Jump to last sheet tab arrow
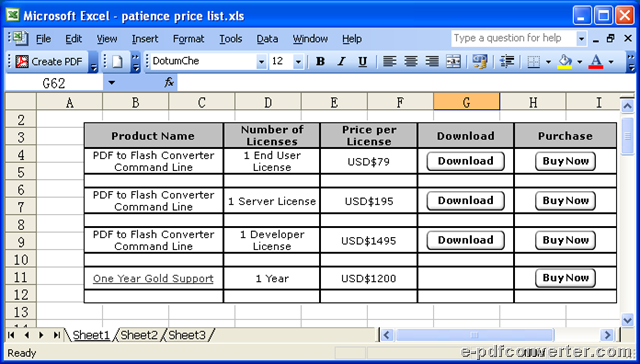The height and width of the screenshot is (364, 640). [56, 335]
